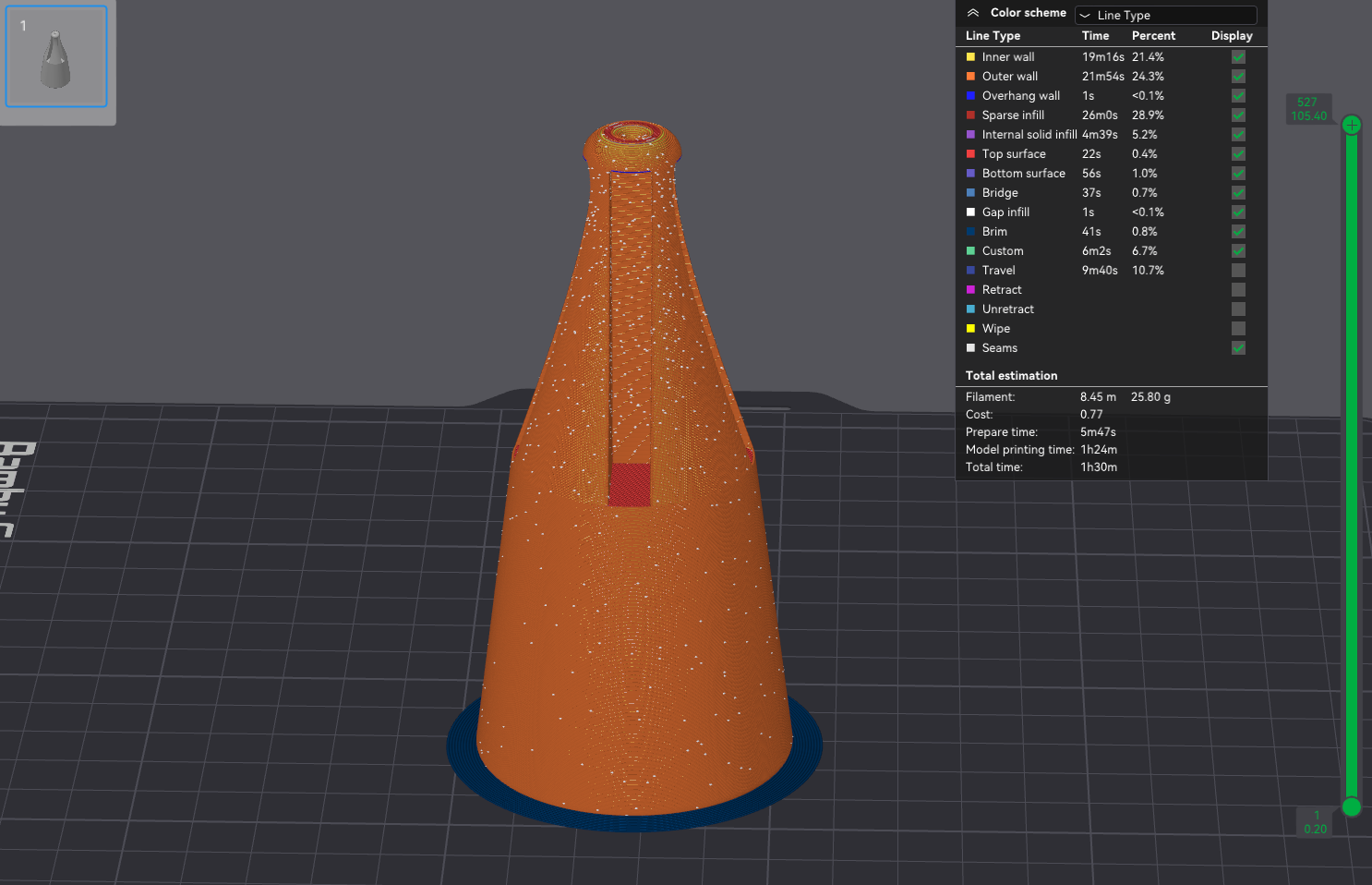Click the top layer label 527
The width and height of the screenshot is (1372, 885).
[1306, 102]
